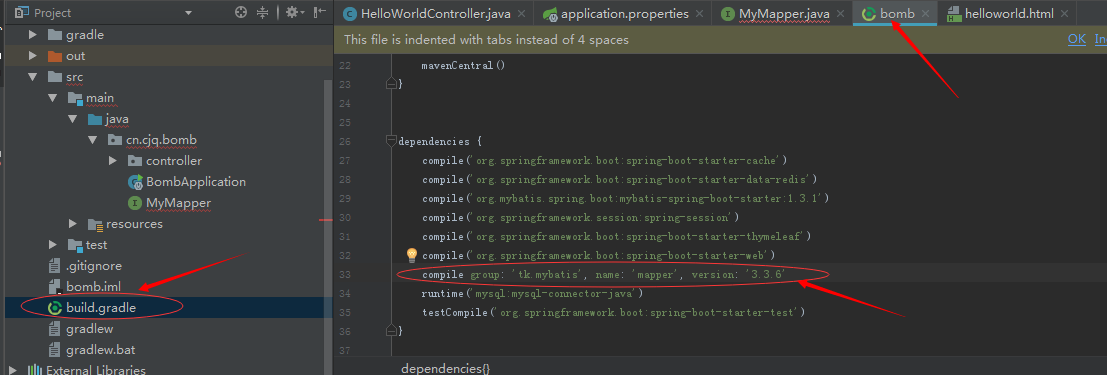Click the gradle folder icon
The width and height of the screenshot is (1107, 375).
click(x=54, y=35)
